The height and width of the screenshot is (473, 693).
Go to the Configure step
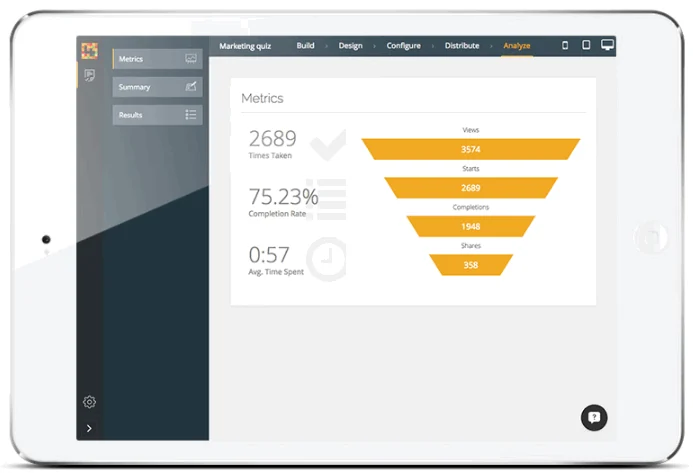(x=404, y=46)
